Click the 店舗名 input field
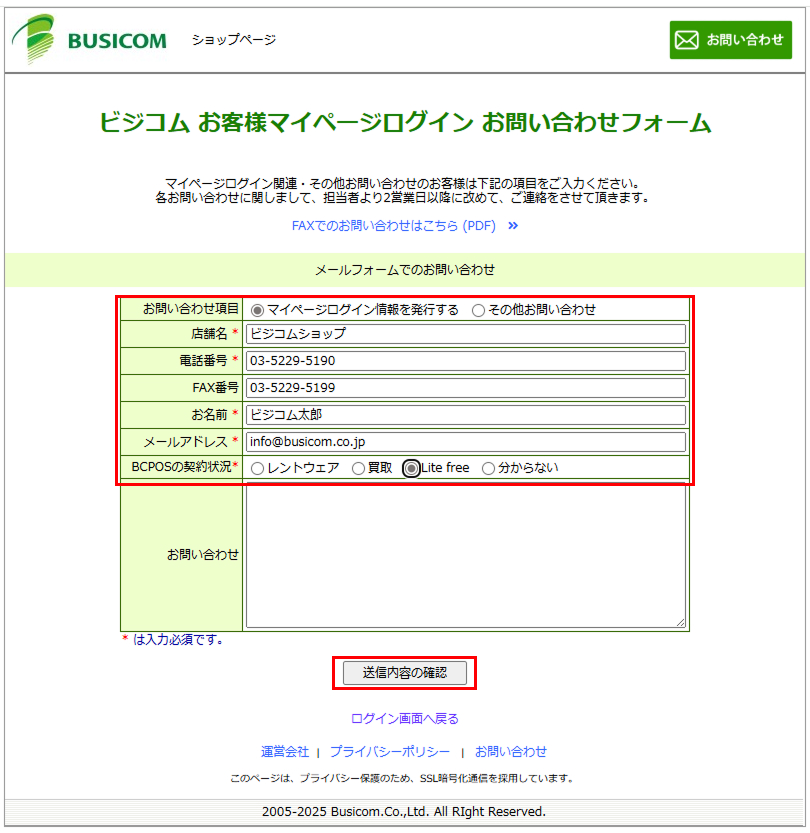Viewport: 810px width, 833px height. click(x=465, y=334)
